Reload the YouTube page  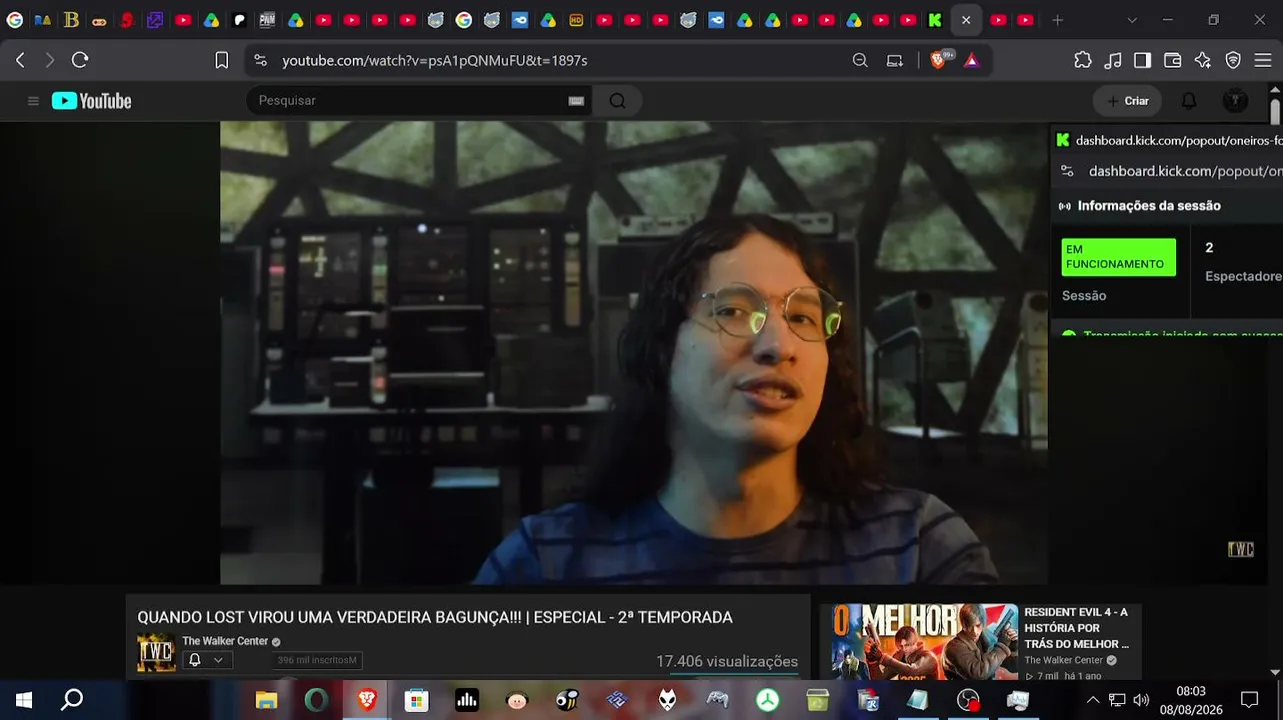pos(80,60)
